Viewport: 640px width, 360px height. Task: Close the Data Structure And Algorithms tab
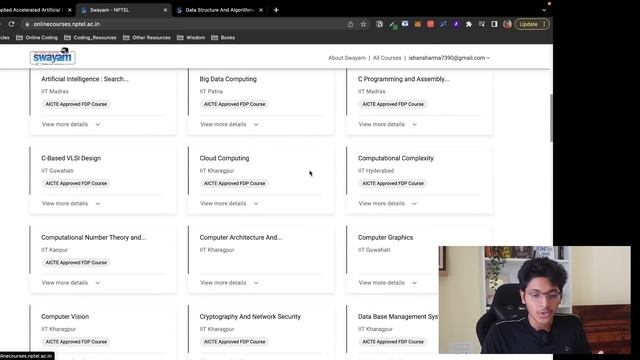pyautogui.click(x=261, y=10)
